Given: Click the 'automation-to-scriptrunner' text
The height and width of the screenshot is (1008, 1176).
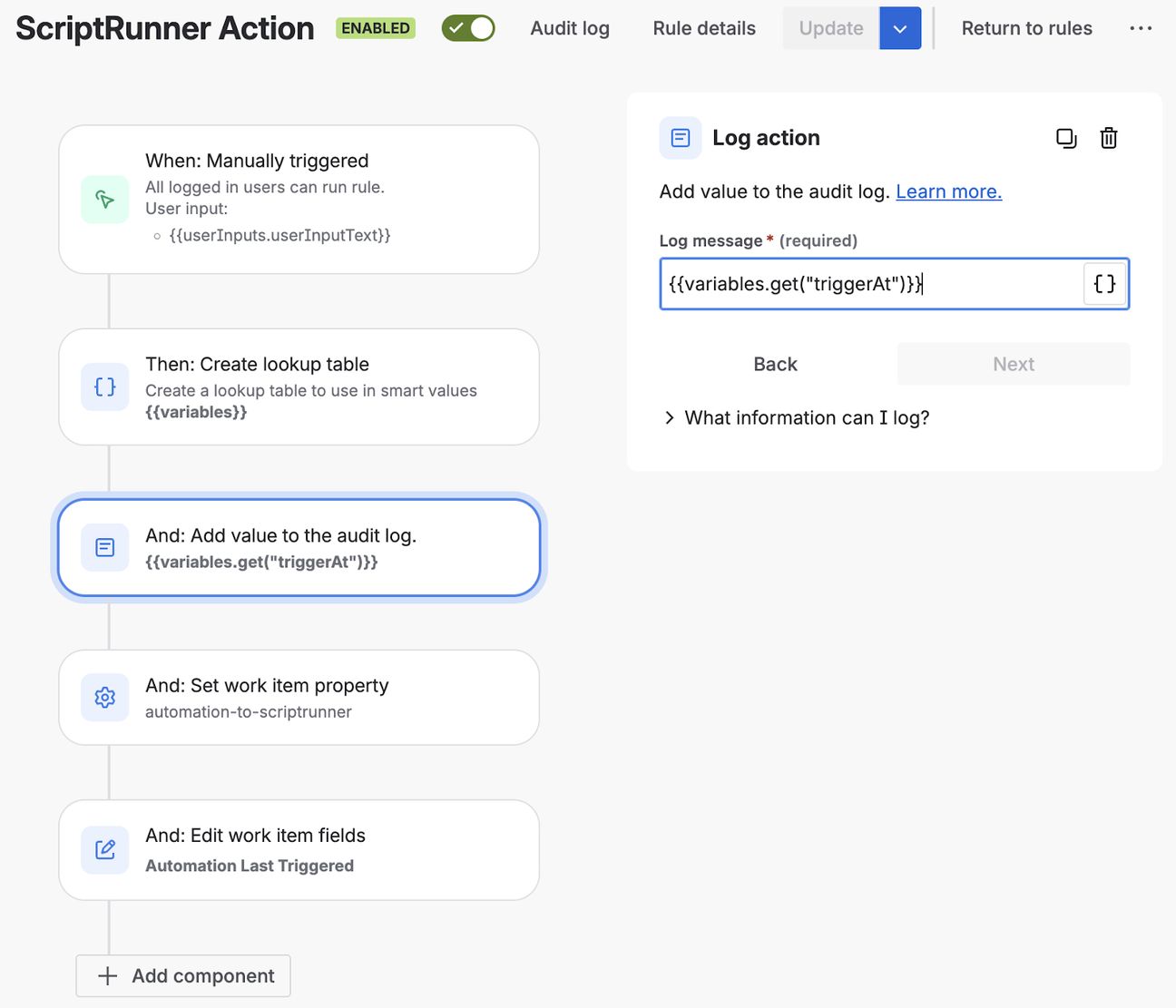Looking at the screenshot, I should point(249,712).
